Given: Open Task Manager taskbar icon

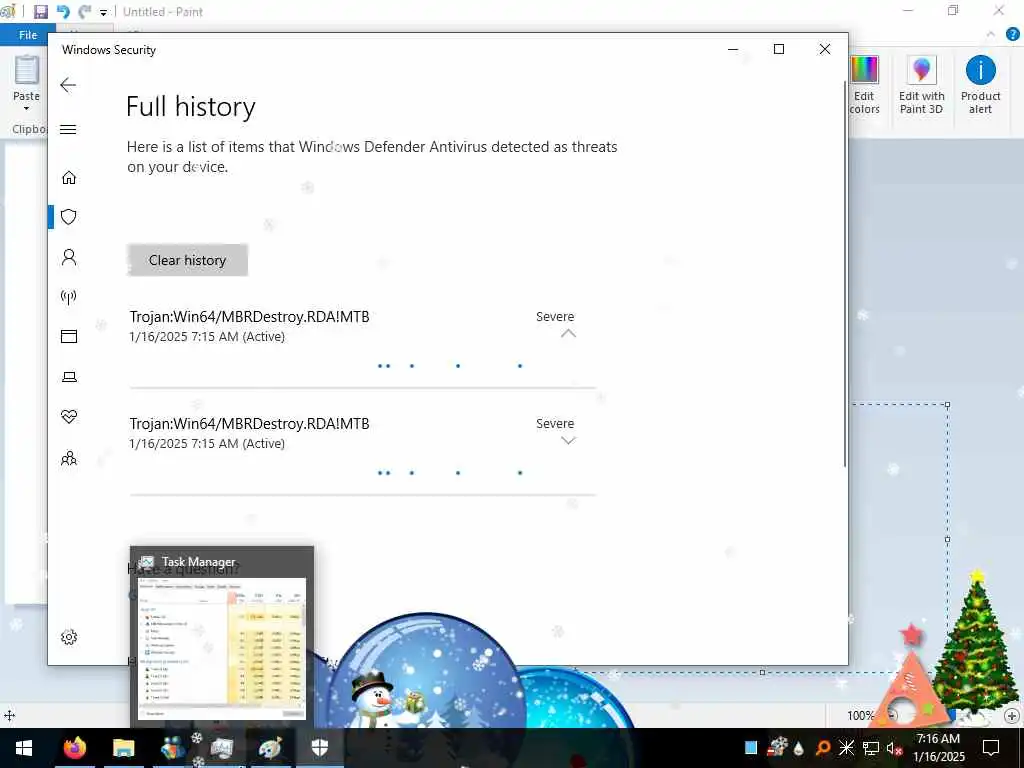Looking at the screenshot, I should [221, 748].
